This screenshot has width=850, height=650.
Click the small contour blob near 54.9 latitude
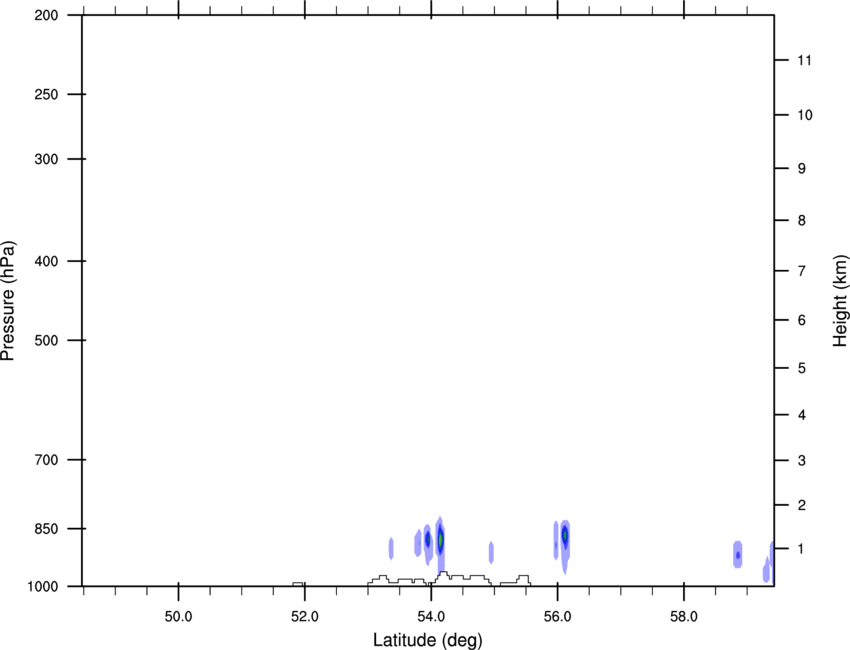[491, 552]
